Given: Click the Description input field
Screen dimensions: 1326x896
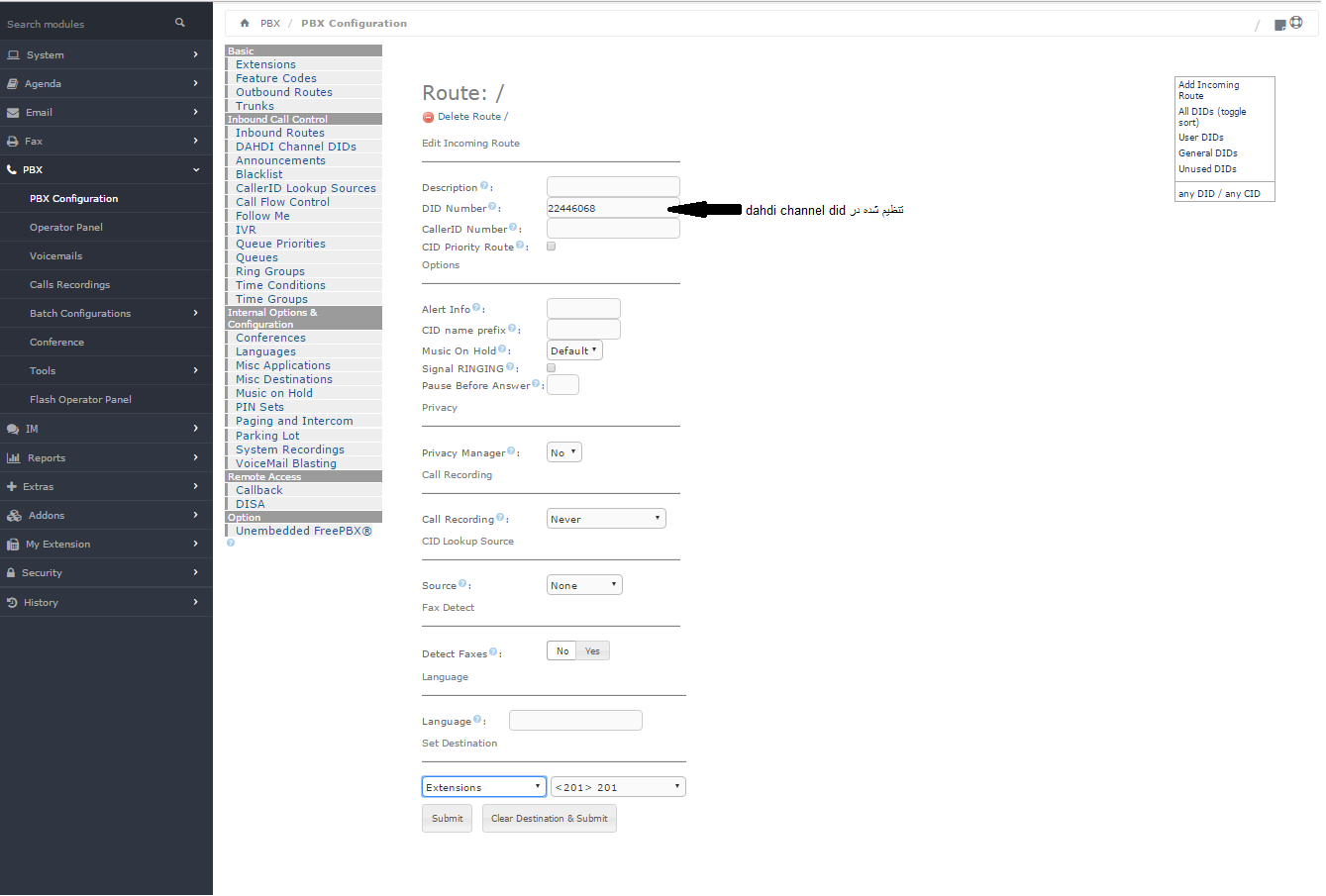Looking at the screenshot, I should pyautogui.click(x=613, y=186).
